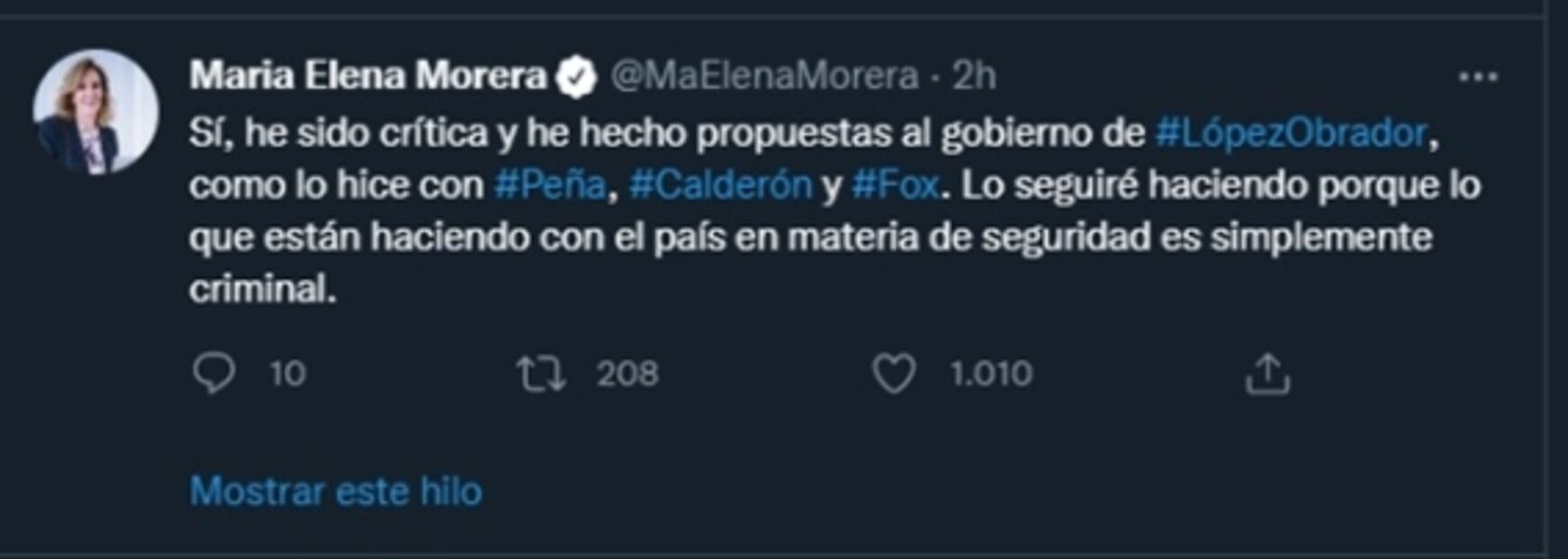This screenshot has height=559, width=1568.
Task: Open the three-dot more options menu
Action: click(x=1478, y=78)
